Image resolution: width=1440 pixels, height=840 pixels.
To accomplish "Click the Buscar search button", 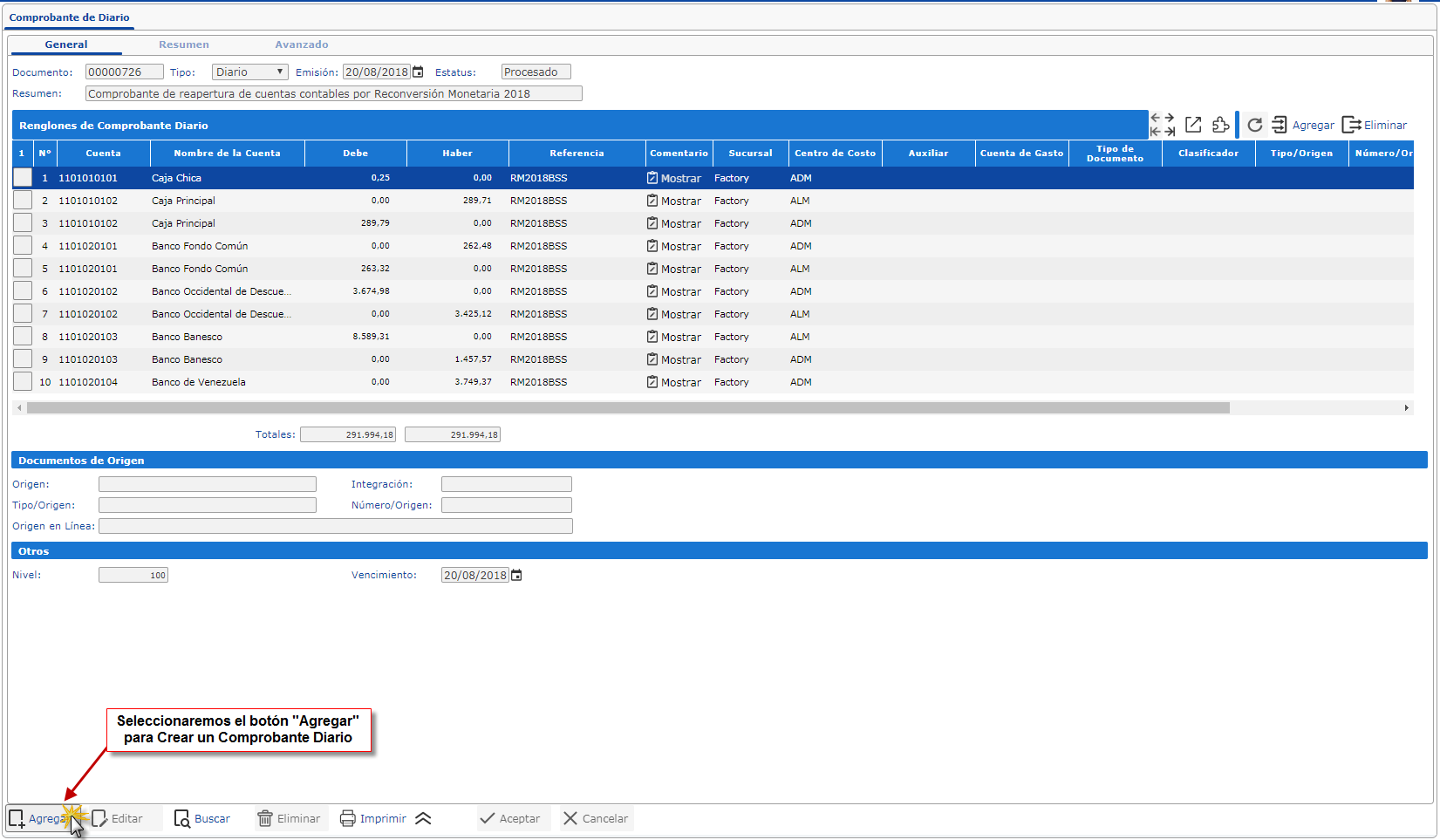I will [202, 818].
